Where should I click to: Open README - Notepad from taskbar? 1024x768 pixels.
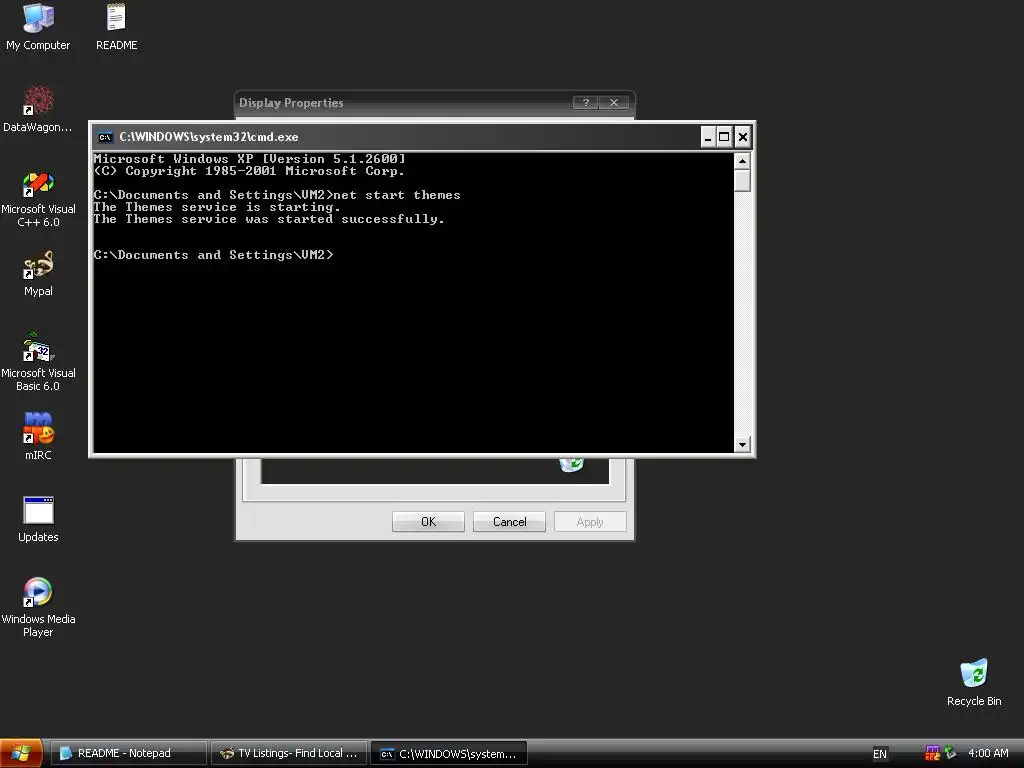129,753
